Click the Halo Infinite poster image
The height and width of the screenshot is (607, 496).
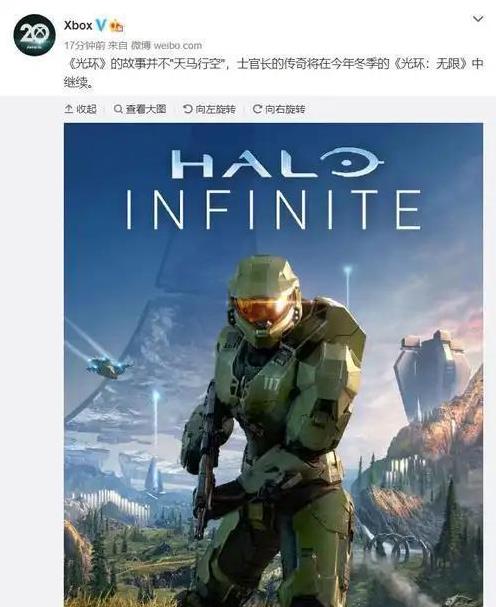[273, 365]
